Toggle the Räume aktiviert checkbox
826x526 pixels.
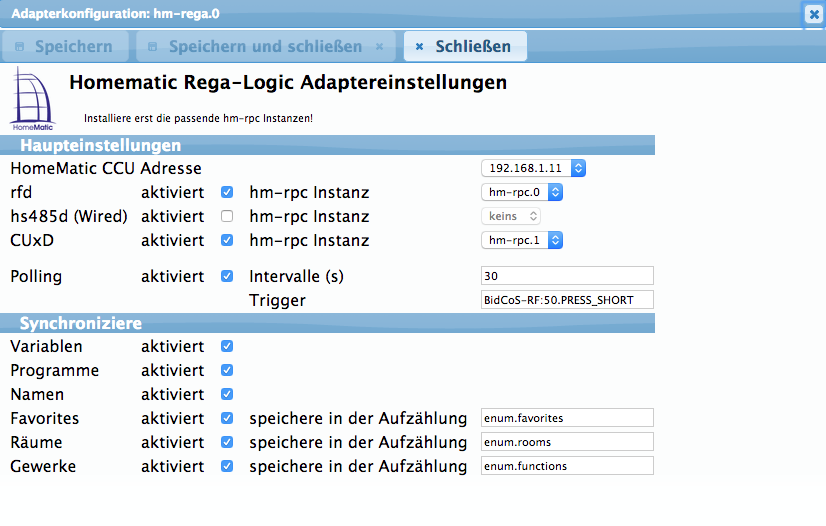coord(227,442)
